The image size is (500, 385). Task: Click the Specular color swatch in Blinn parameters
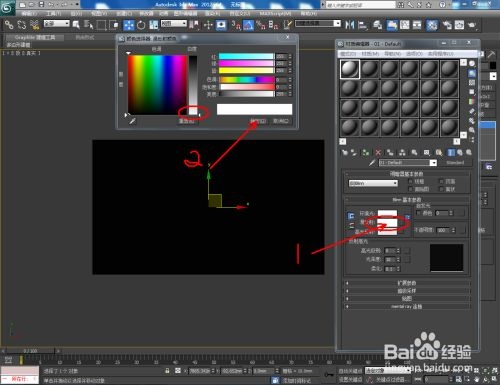pyautogui.click(x=387, y=231)
